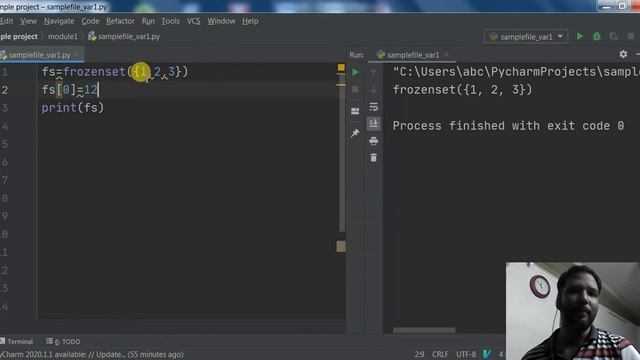Image resolution: width=640 pixels, height=360 pixels.
Task: Open the Edit menu
Action: point(7,21)
